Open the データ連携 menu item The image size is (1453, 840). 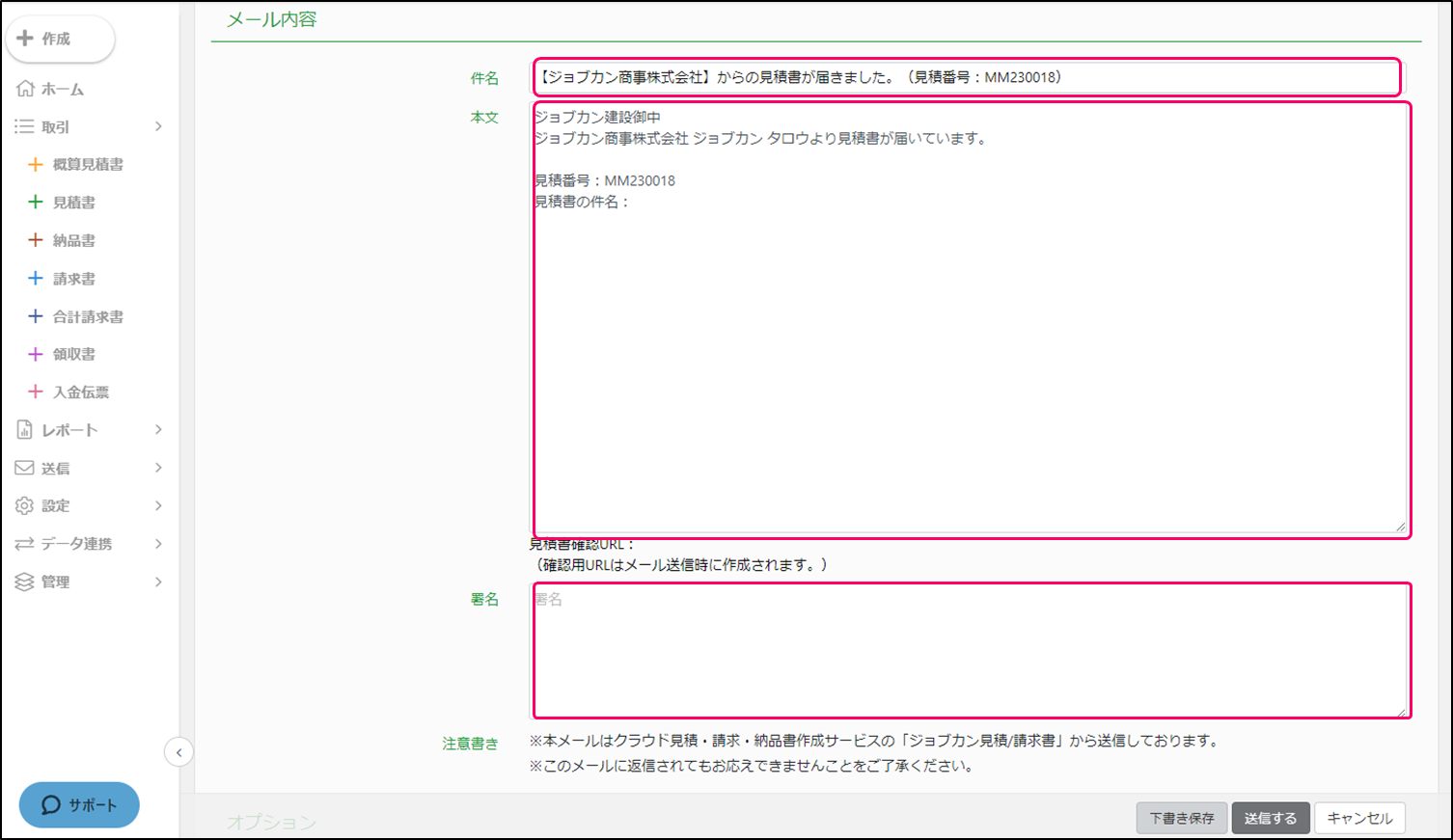76,544
